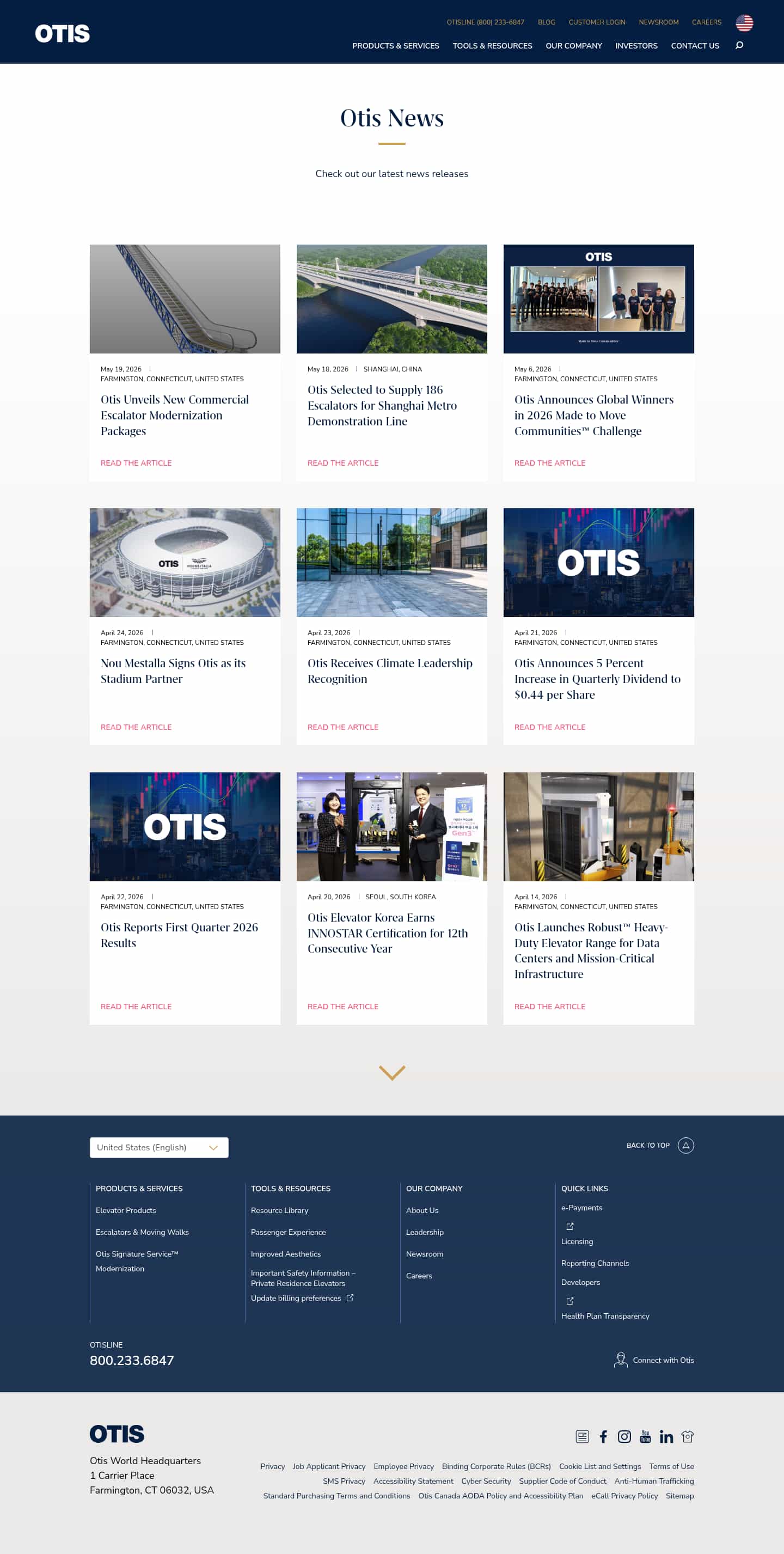The image size is (784, 1554).
Task: Open headline Otis Receives Climate Leadership Recognition
Action: (x=390, y=671)
